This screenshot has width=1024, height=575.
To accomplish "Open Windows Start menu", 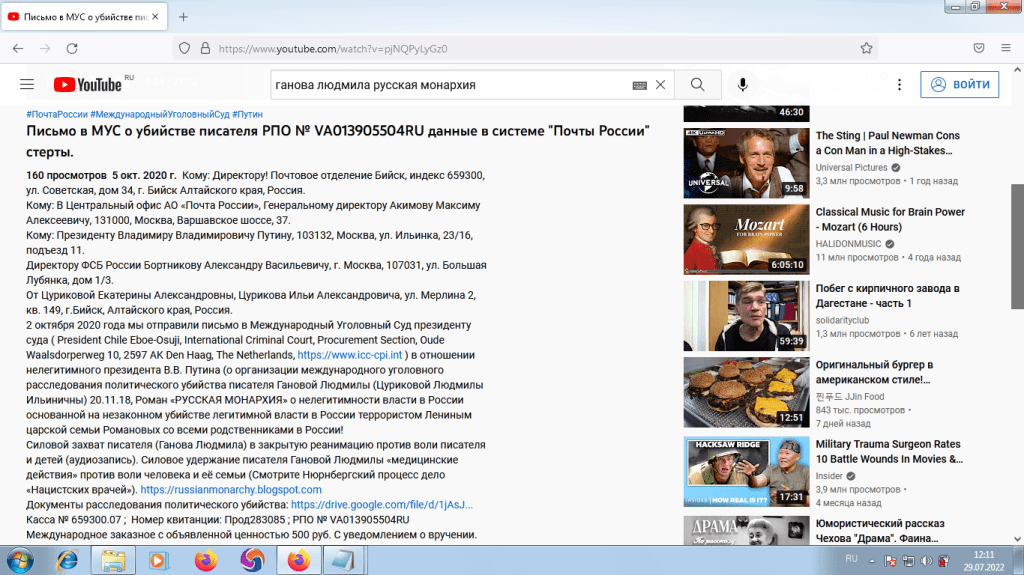I will pyautogui.click(x=21, y=560).
